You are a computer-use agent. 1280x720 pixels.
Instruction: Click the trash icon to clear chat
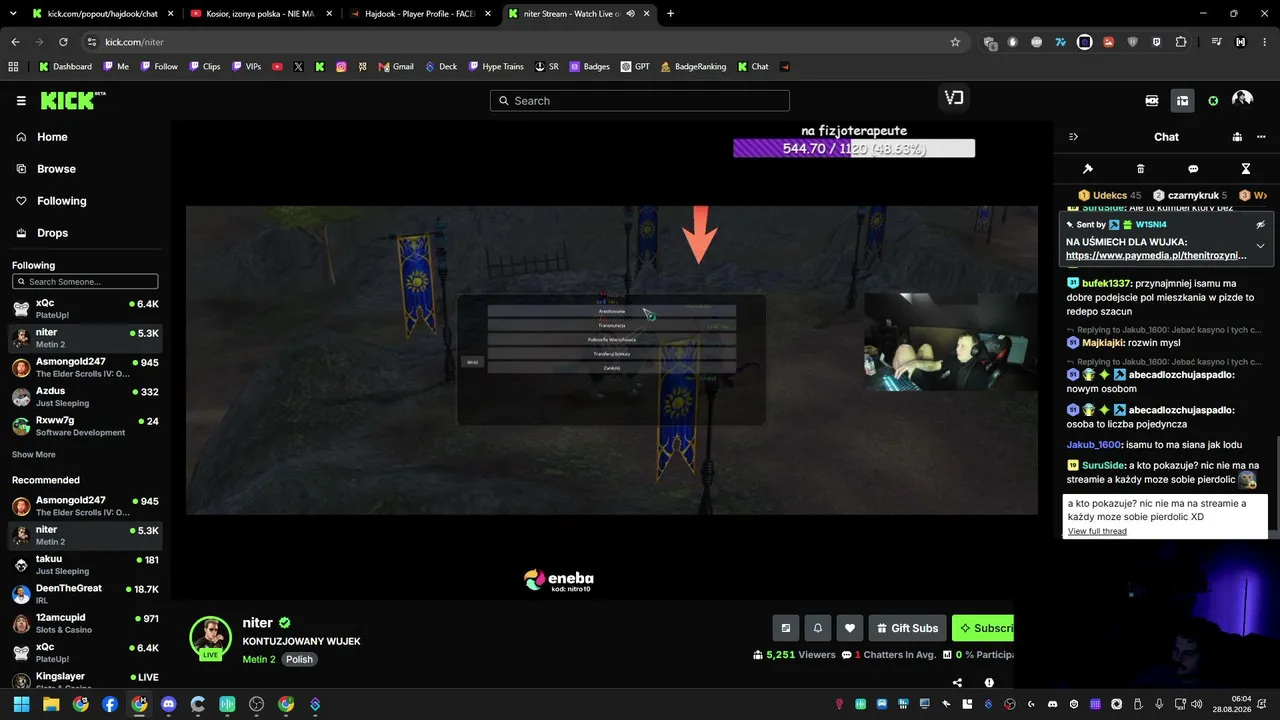click(x=1141, y=169)
